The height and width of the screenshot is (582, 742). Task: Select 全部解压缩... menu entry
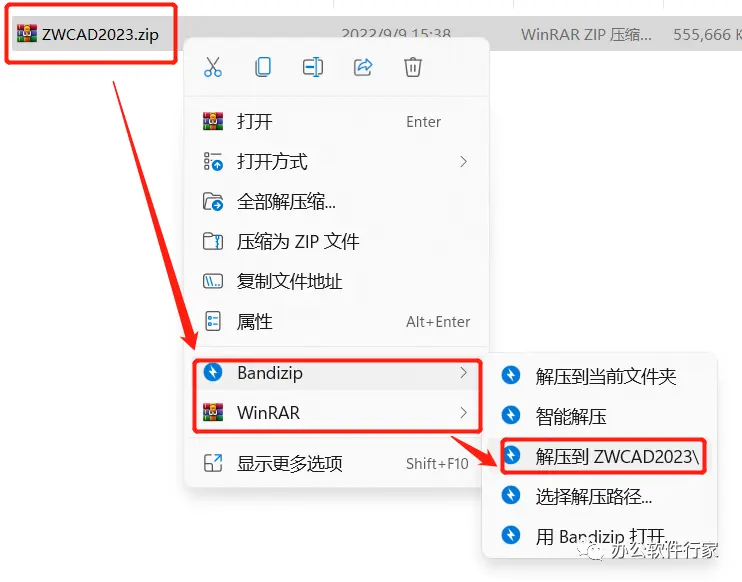point(336,202)
